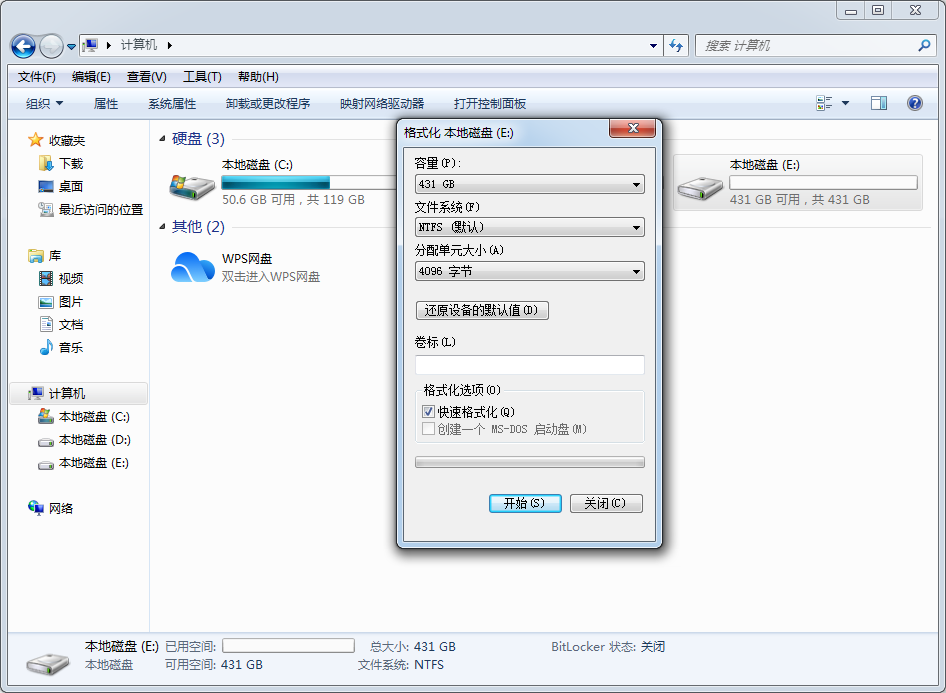946x693 pixels.
Task: Click 关闭(C) button in dialog
Action: 606,503
